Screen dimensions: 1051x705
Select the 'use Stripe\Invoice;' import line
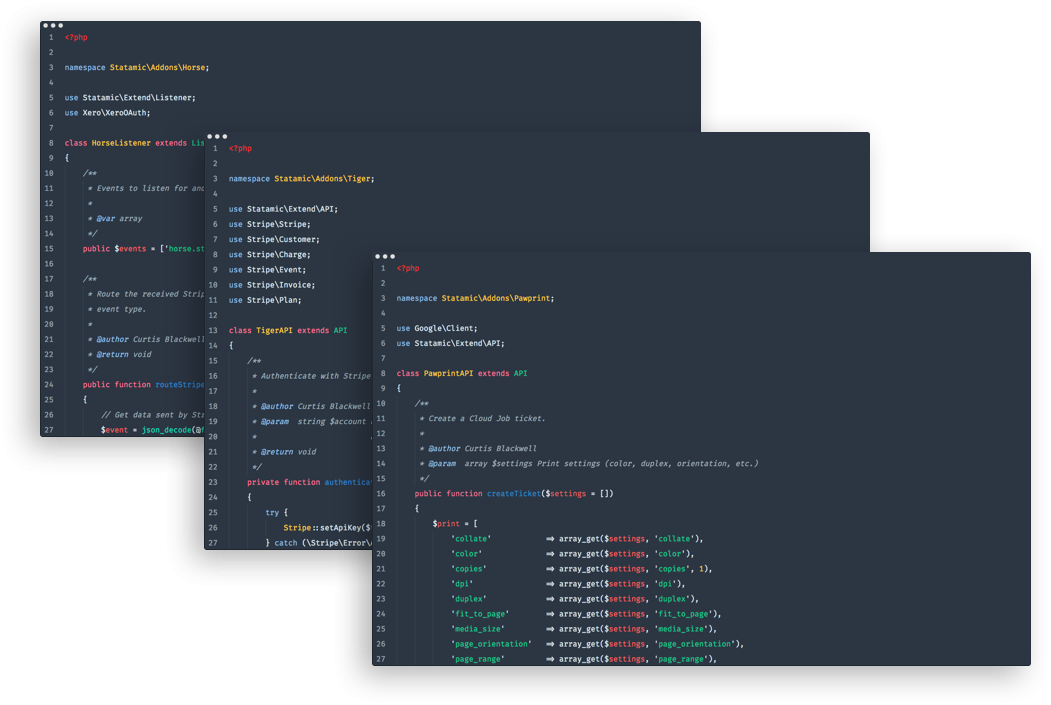(x=272, y=285)
